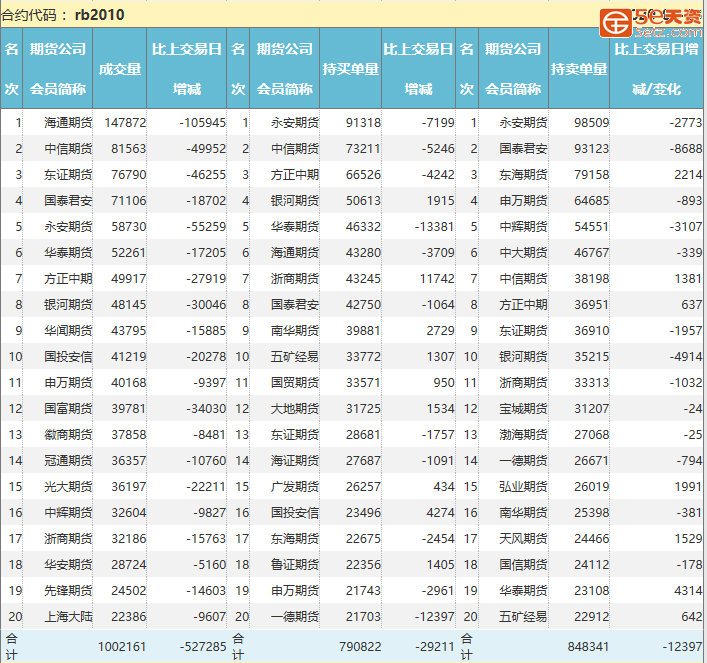Image resolution: width=707 pixels, height=663 pixels.
Task: Select 永安期货 with long position 91318
Action: click(295, 123)
